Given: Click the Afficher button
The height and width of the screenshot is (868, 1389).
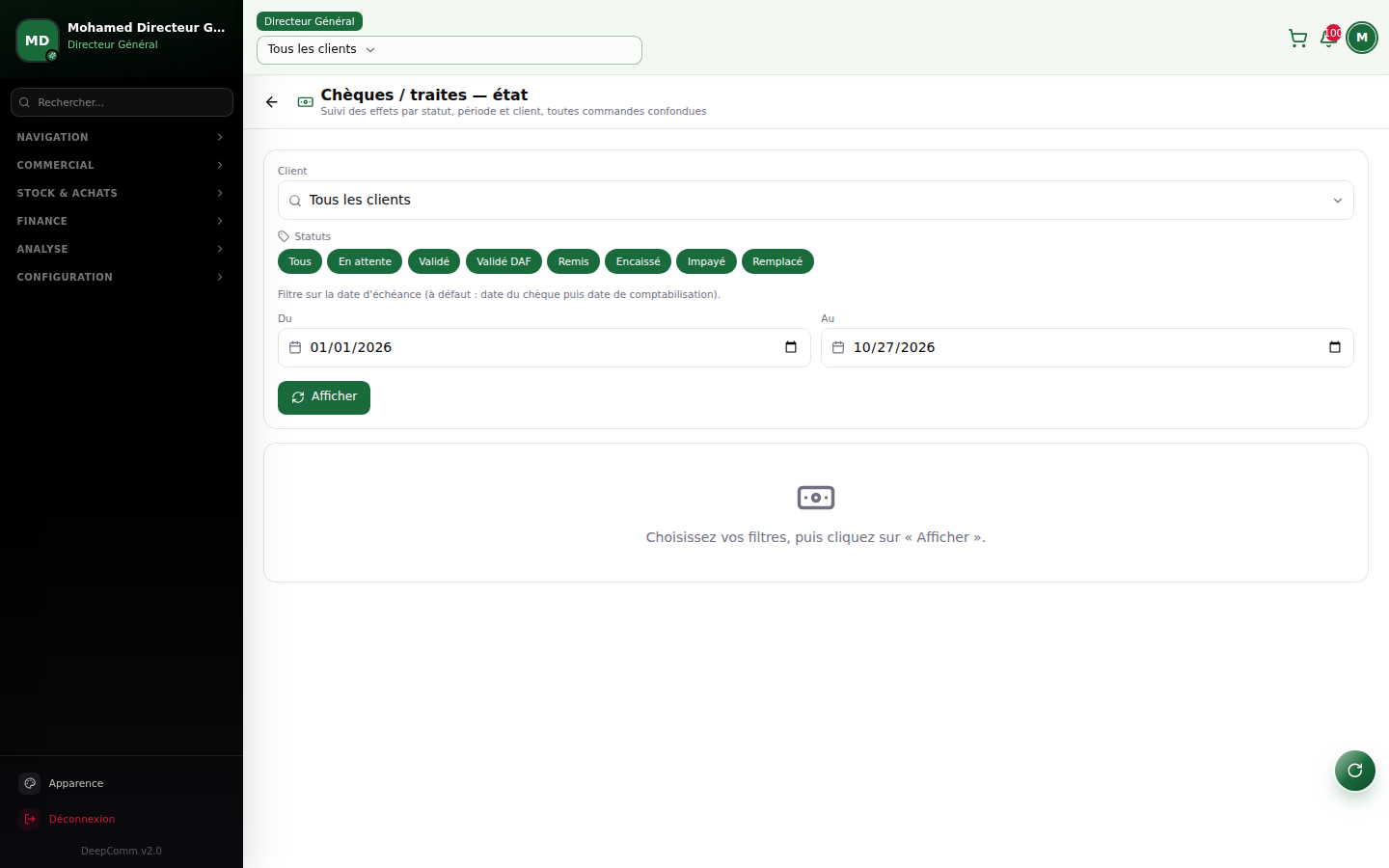Looking at the screenshot, I should pos(324,397).
